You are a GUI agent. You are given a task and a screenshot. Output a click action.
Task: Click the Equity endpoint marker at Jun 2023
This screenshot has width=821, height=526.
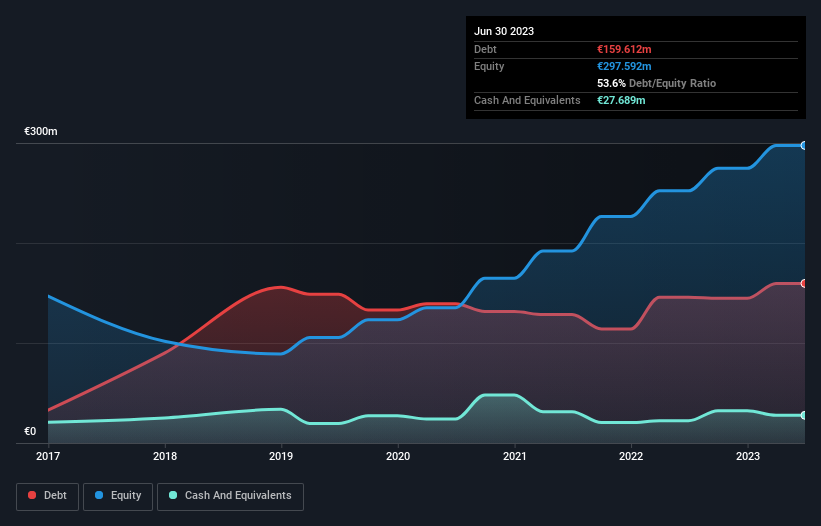point(804,146)
